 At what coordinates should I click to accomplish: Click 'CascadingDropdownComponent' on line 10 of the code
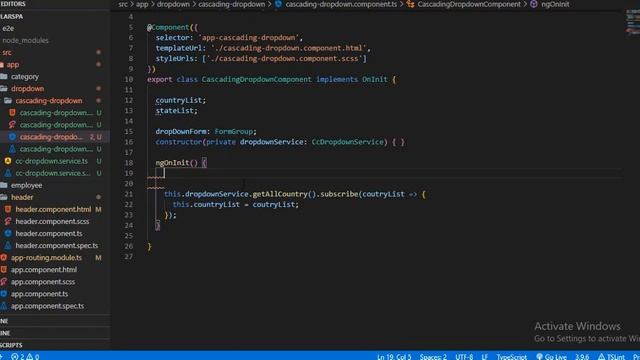click(x=256, y=79)
